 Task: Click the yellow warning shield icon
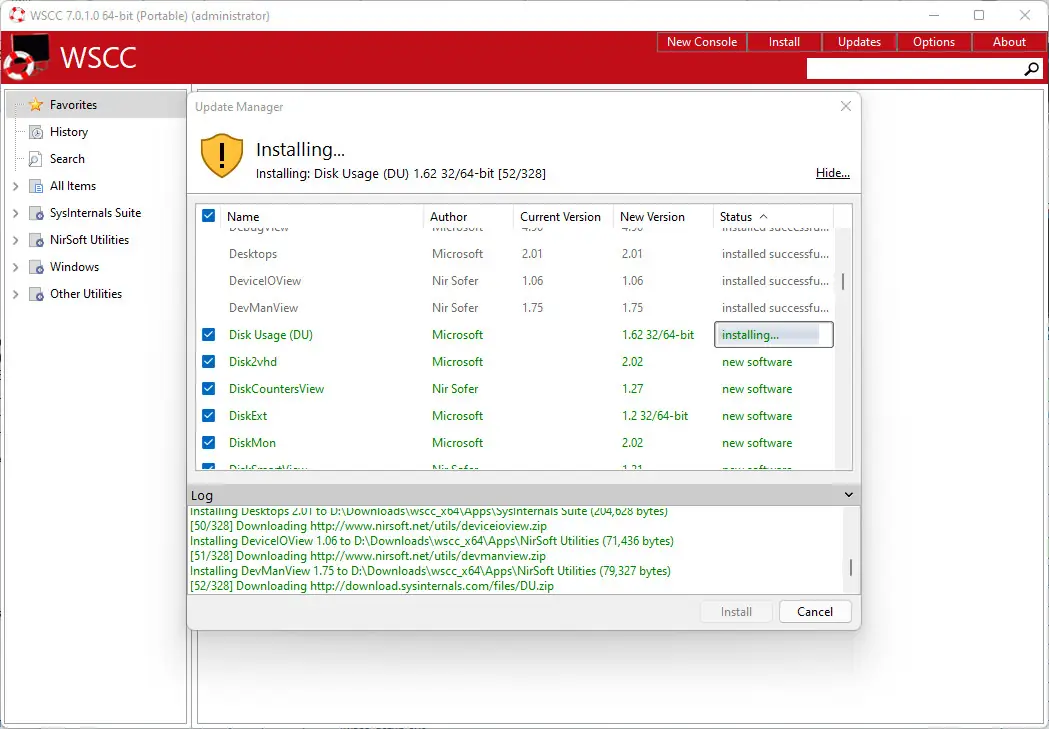click(221, 155)
